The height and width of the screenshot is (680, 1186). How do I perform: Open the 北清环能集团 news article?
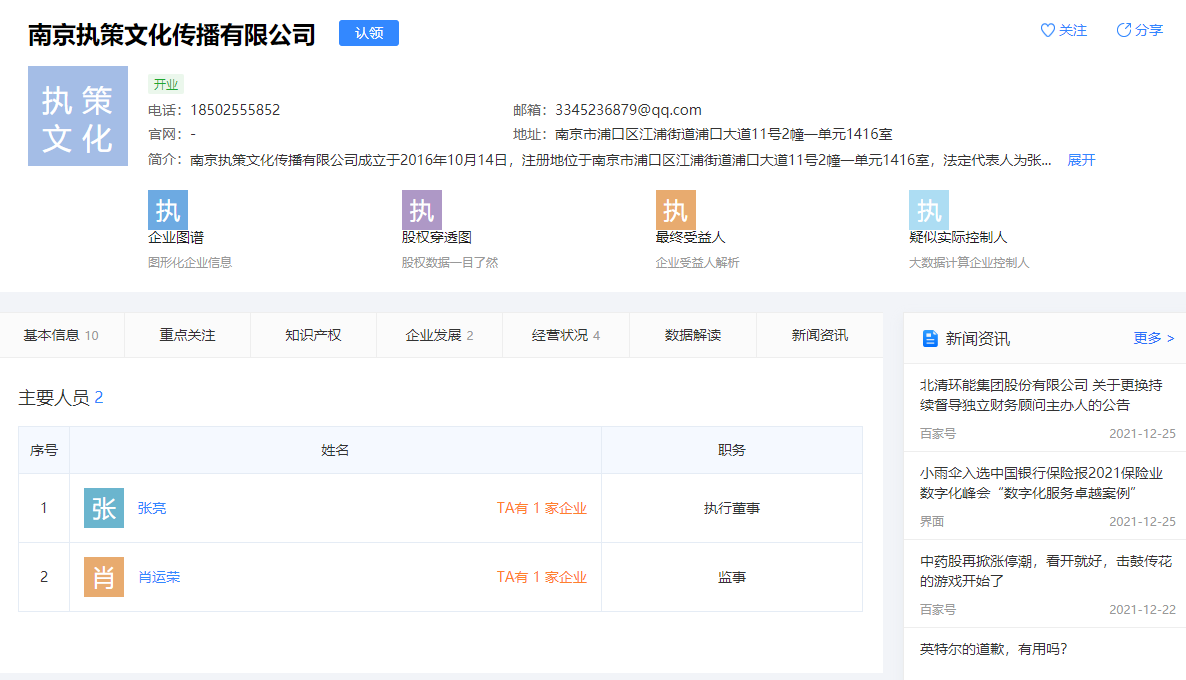(x=1040, y=395)
